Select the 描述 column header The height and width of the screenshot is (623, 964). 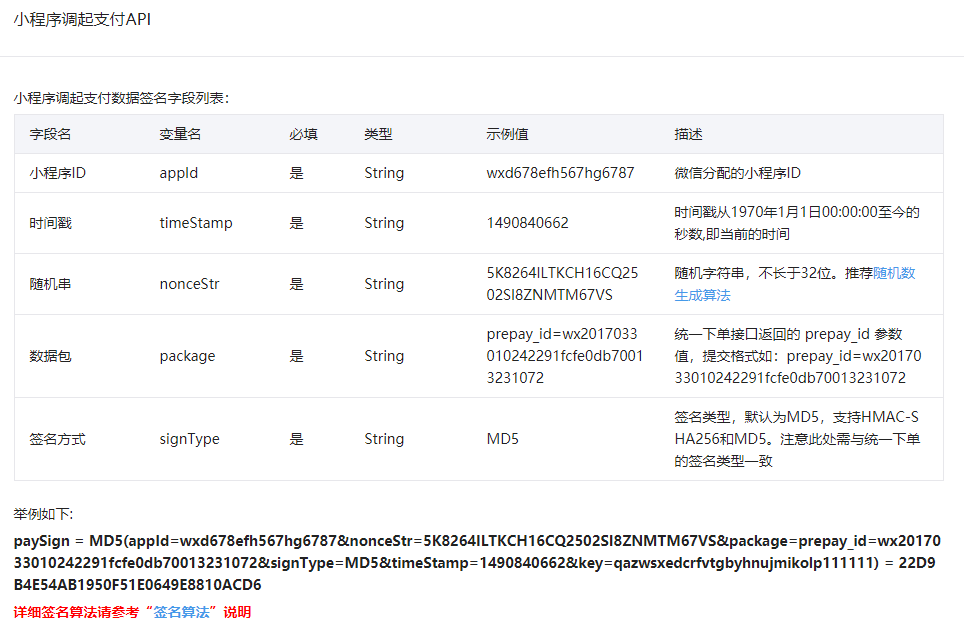(x=689, y=134)
